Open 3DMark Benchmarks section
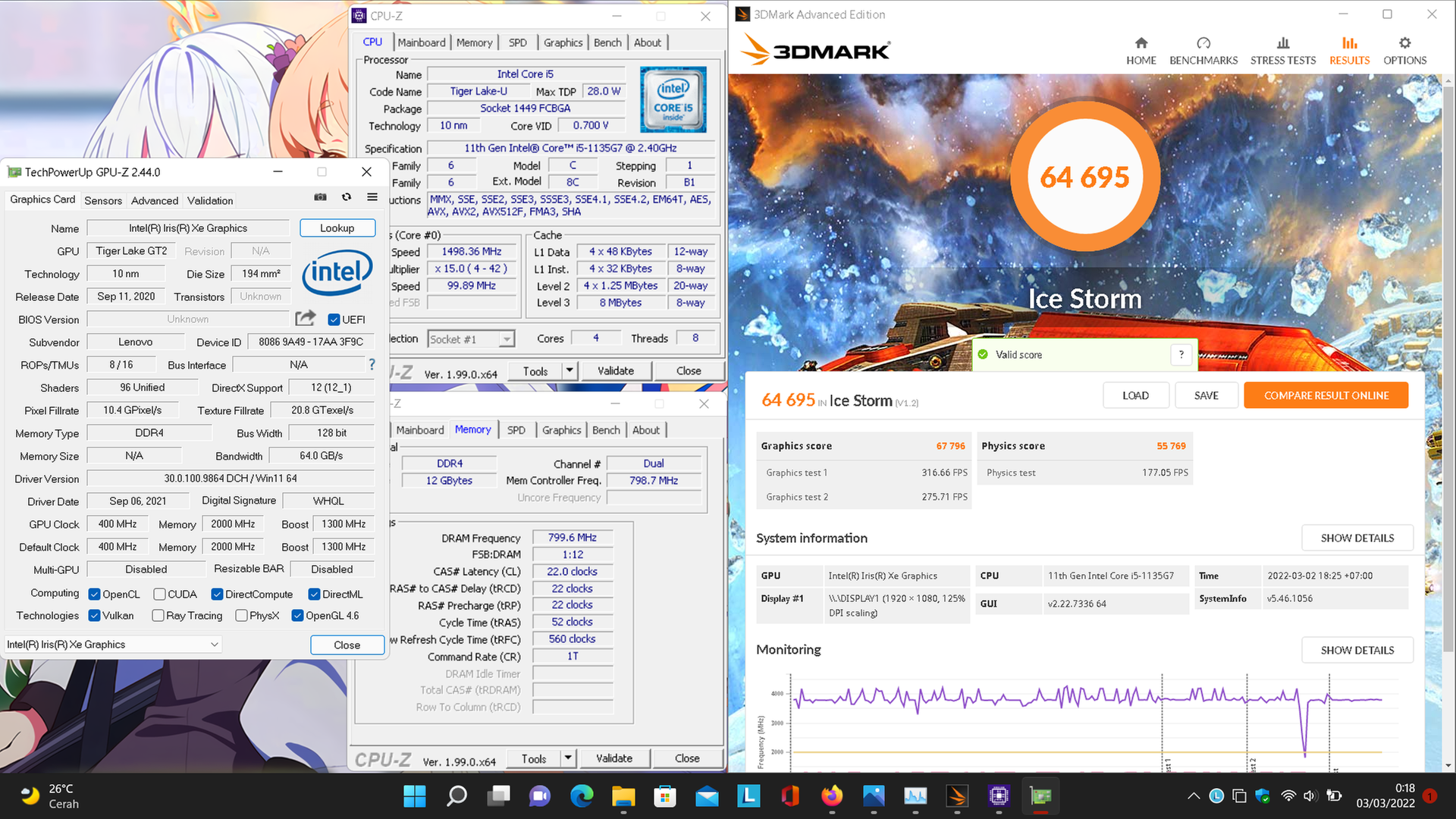This screenshot has width=1456, height=819. (1203, 51)
